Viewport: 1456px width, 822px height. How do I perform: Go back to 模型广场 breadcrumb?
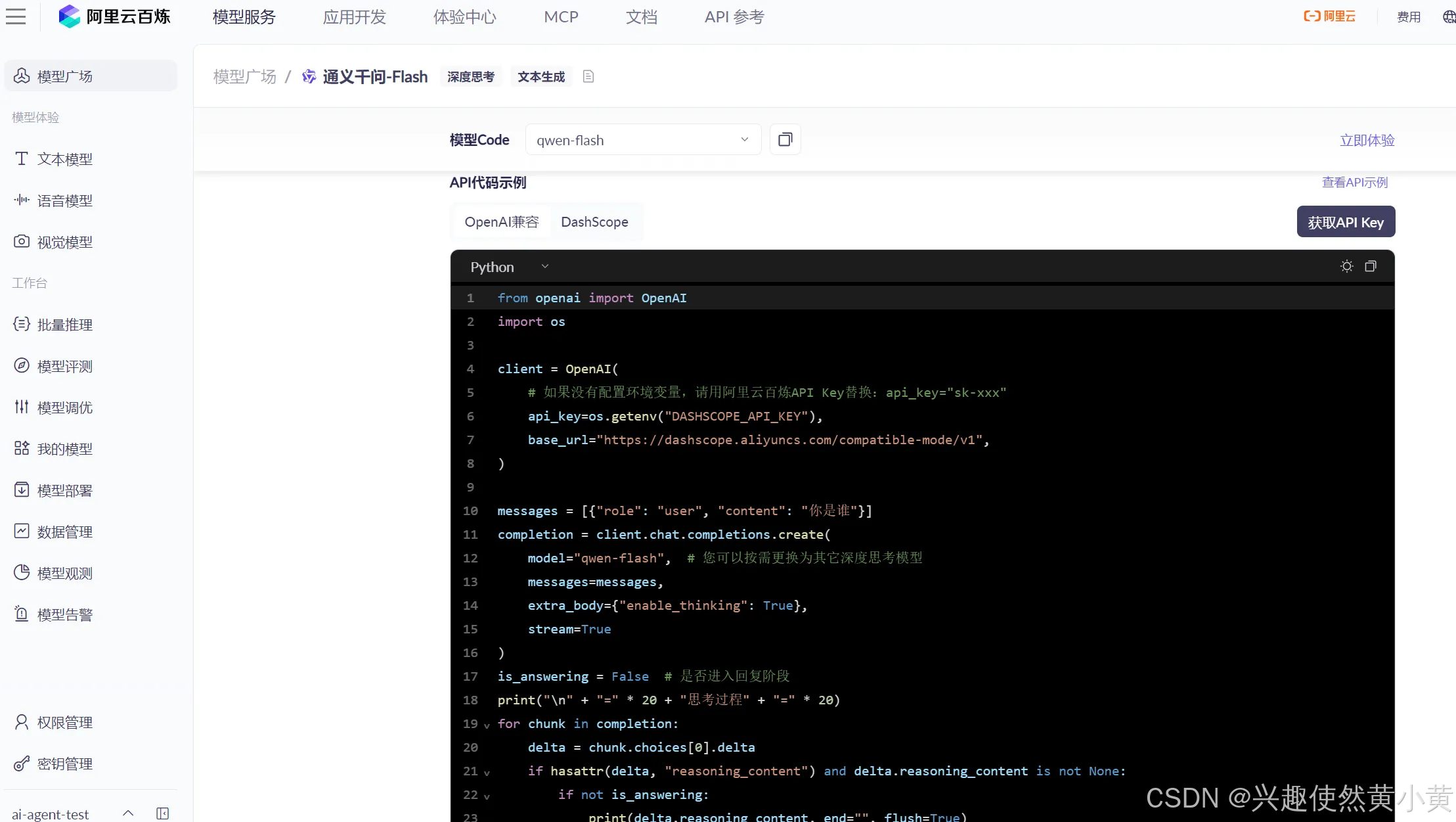(245, 77)
